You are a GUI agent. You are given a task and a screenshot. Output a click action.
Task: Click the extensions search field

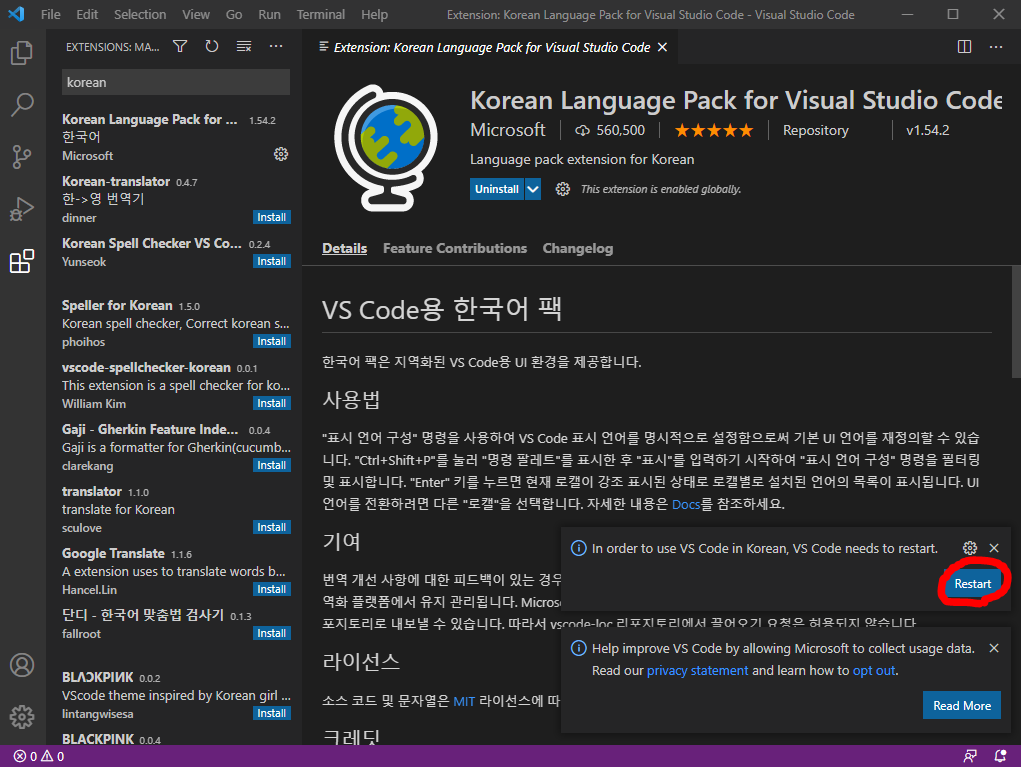176,82
